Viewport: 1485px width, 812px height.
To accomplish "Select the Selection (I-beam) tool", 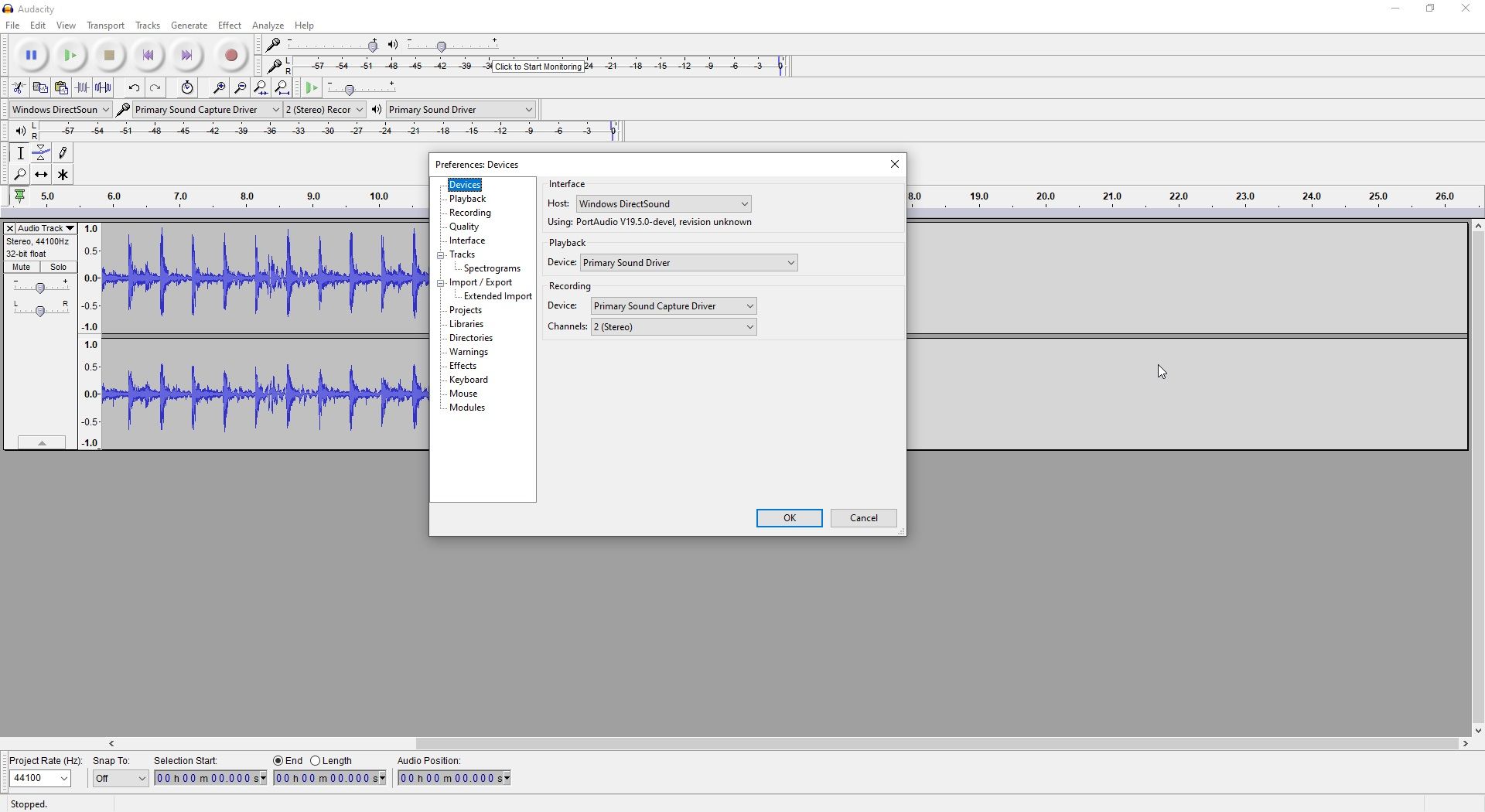I will pyautogui.click(x=20, y=153).
